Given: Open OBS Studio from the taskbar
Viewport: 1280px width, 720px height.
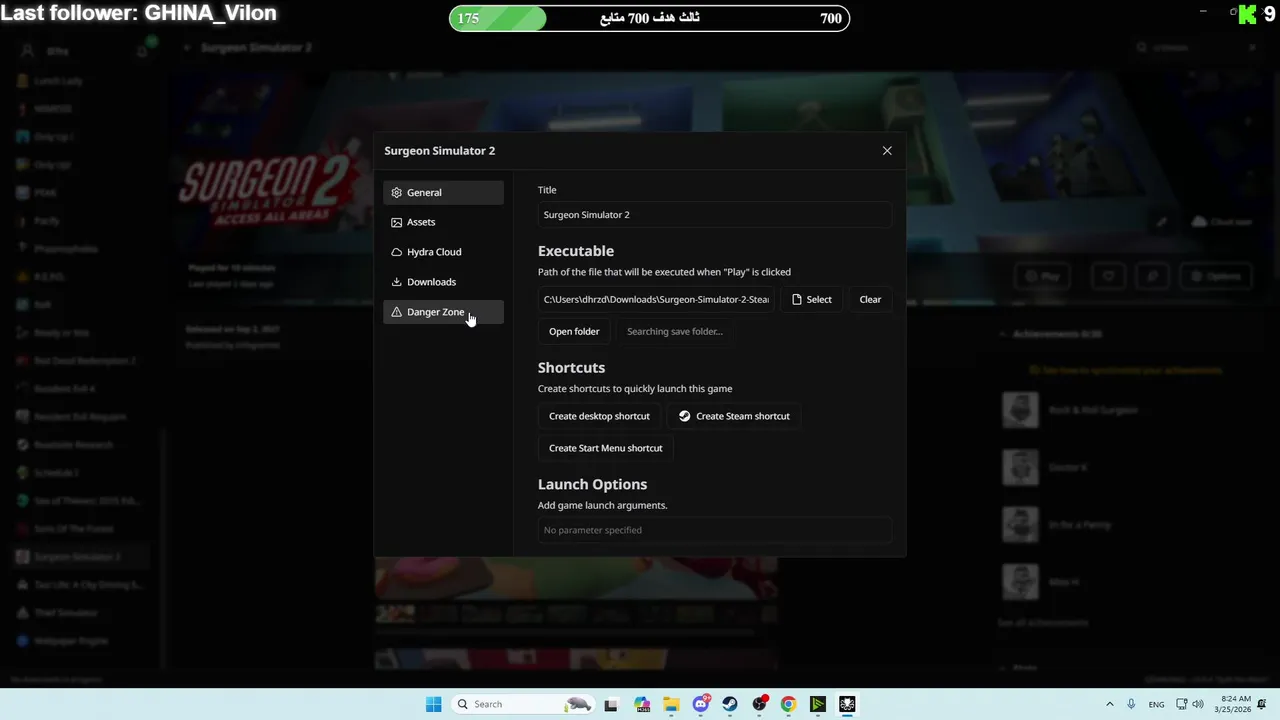Looking at the screenshot, I should tap(760, 704).
